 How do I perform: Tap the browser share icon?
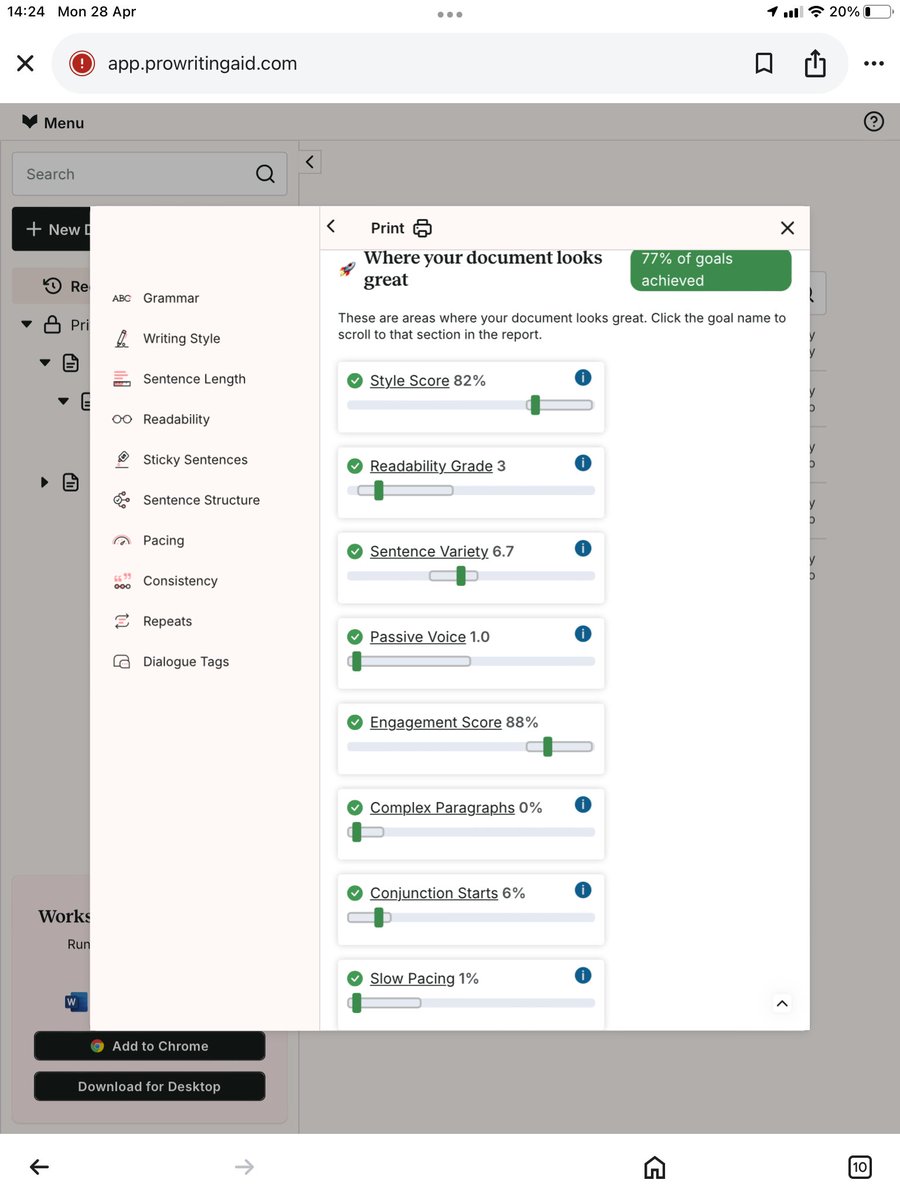click(x=816, y=63)
